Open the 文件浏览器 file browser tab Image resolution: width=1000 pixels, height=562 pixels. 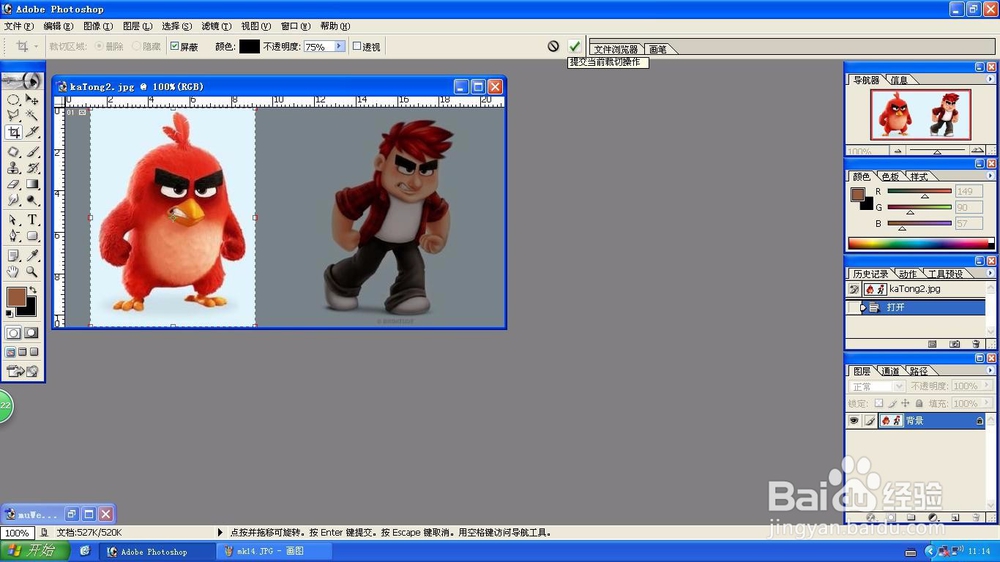pyautogui.click(x=615, y=49)
